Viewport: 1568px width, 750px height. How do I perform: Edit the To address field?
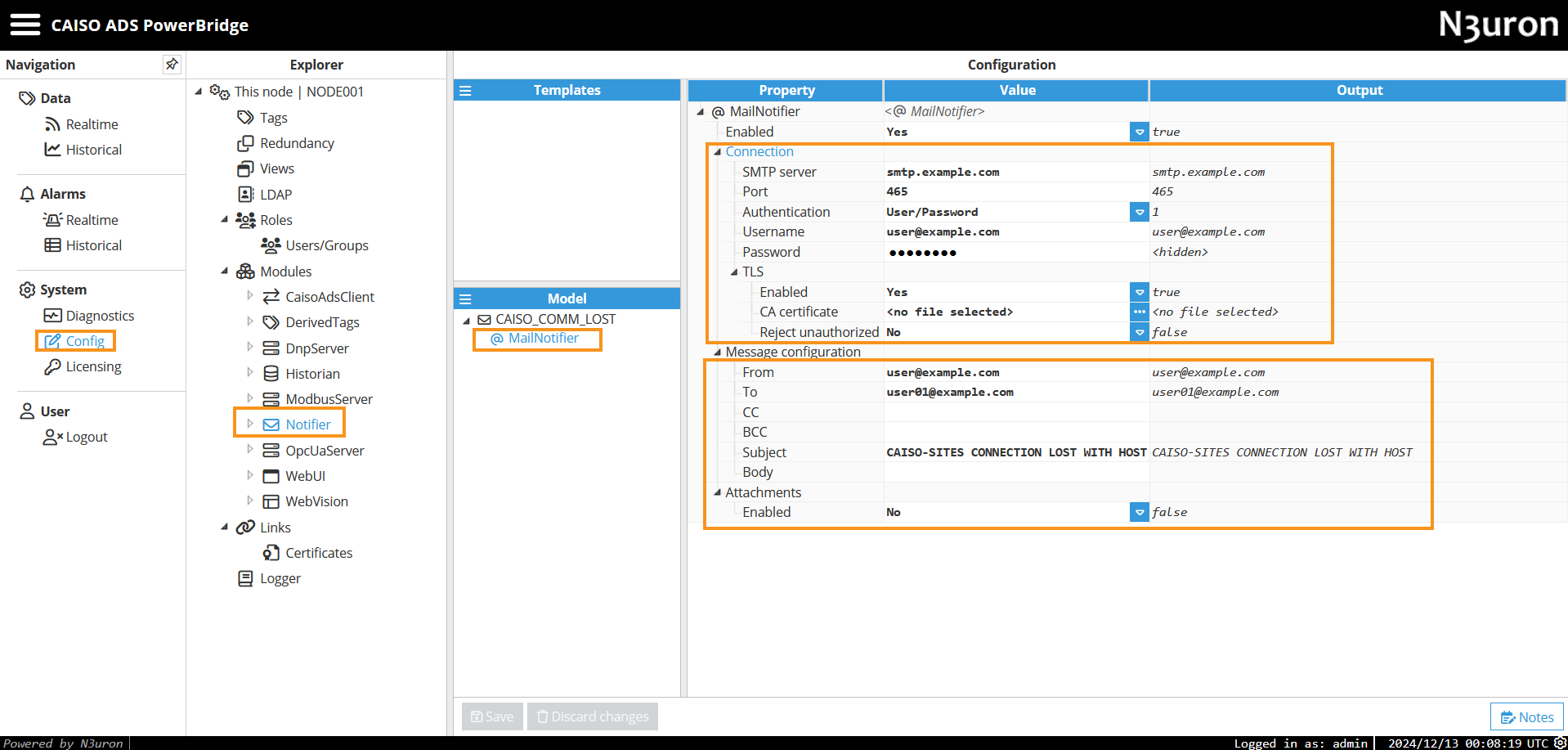click(1016, 392)
